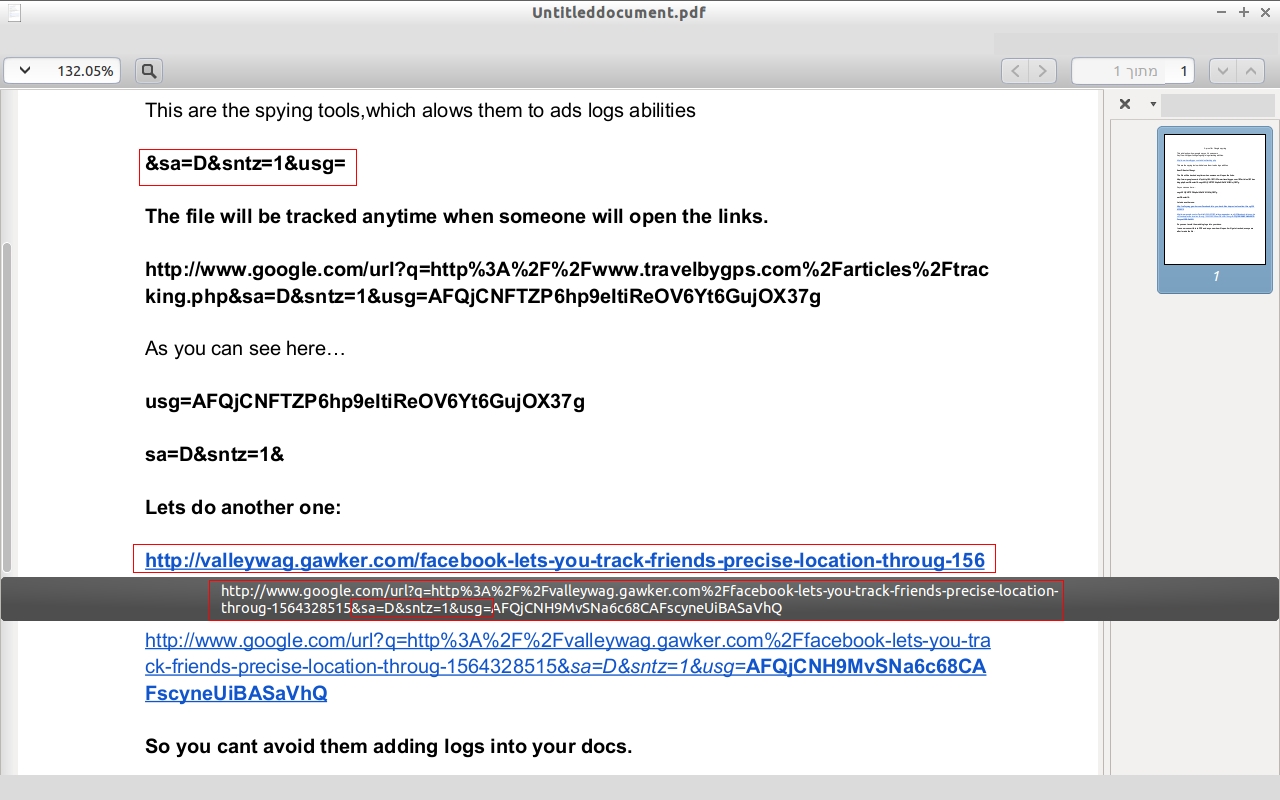
Task: Click the page label 1 under thumbnail
Action: point(1216,276)
